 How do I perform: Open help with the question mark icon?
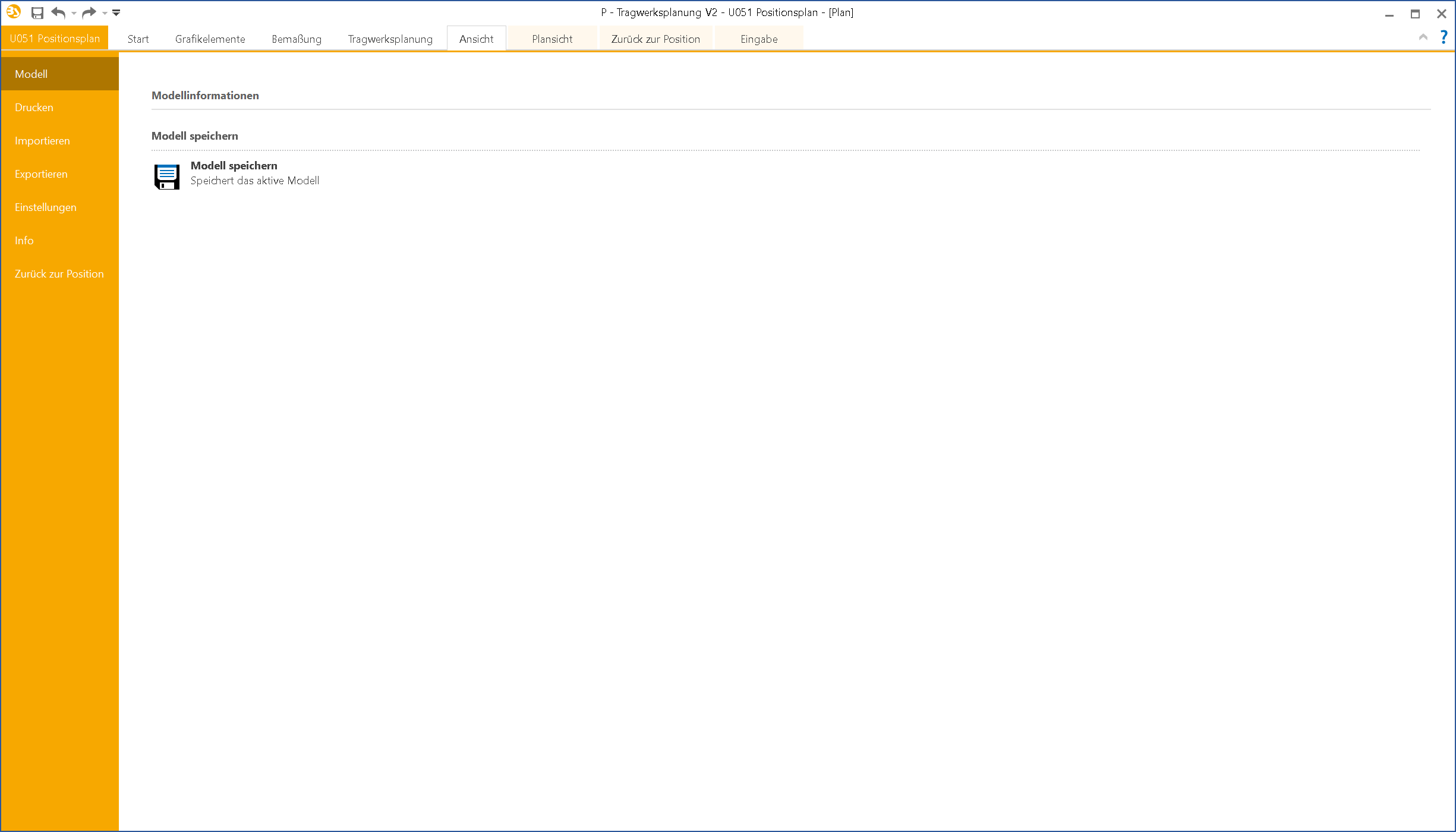[1444, 37]
